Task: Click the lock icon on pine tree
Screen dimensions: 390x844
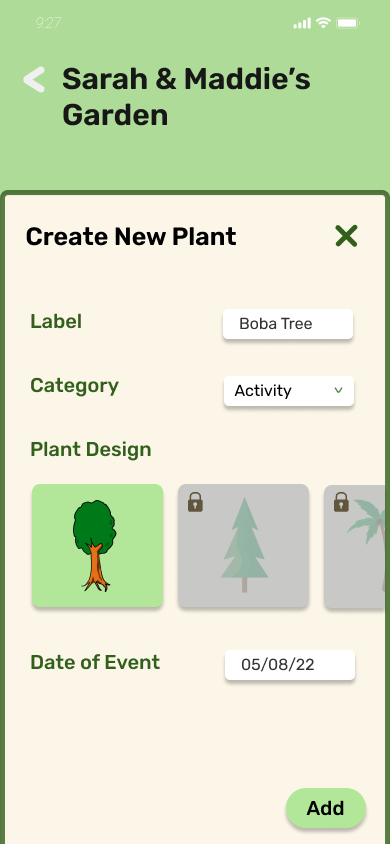Action: click(195, 502)
